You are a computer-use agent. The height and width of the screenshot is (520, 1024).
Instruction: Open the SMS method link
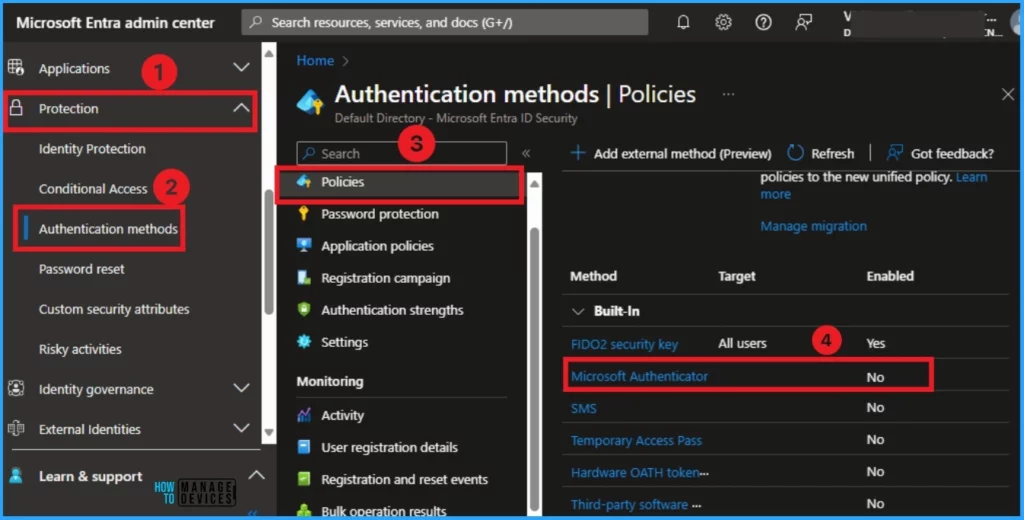click(x=583, y=408)
